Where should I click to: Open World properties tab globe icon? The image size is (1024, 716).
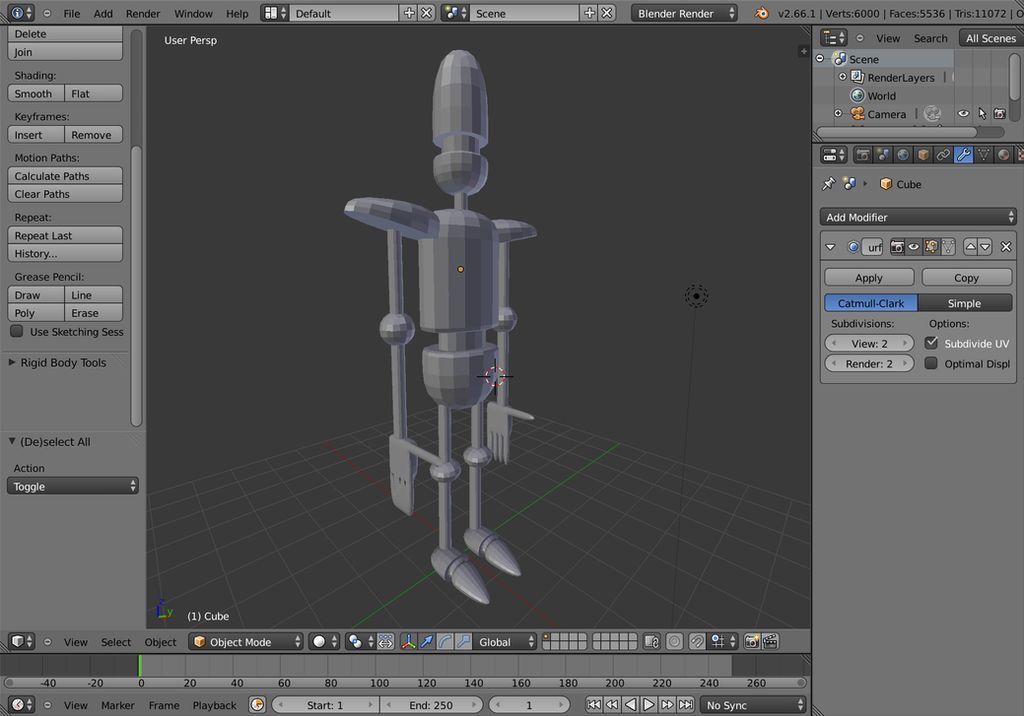pos(903,155)
